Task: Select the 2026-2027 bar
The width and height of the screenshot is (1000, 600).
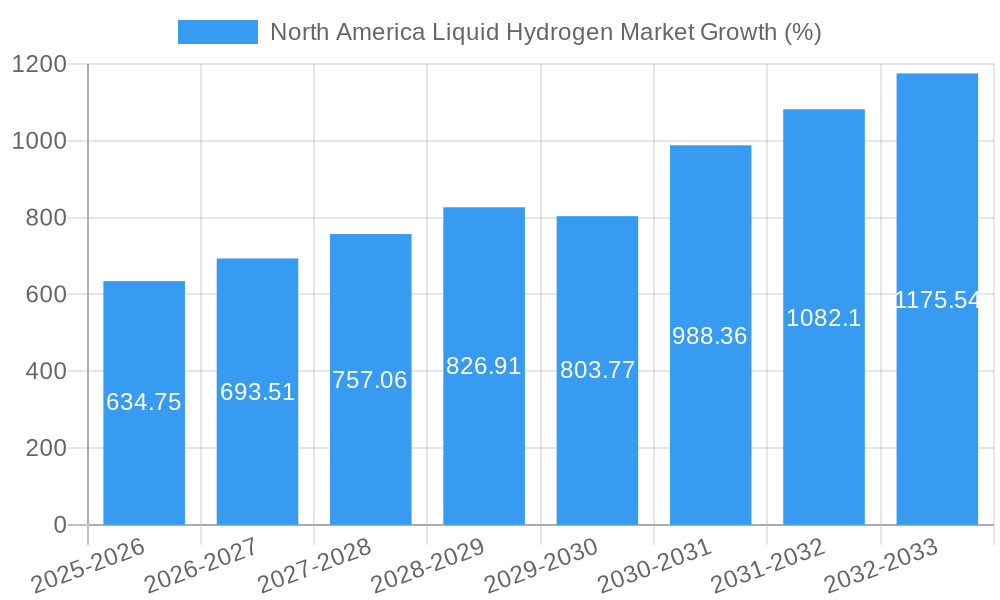Action: 258,391
